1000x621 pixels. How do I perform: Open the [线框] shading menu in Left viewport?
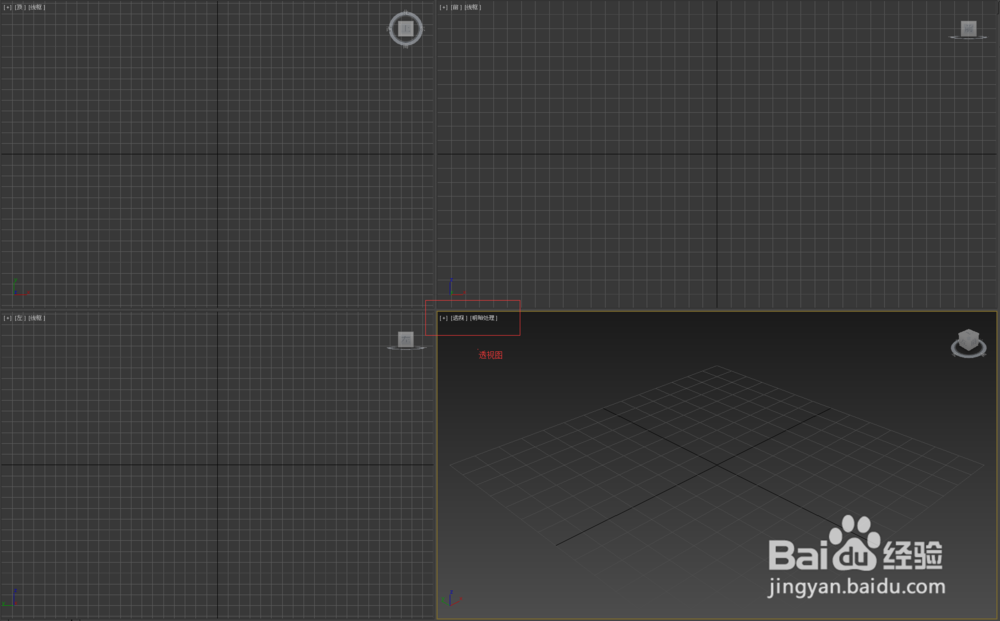pyautogui.click(x=36, y=318)
